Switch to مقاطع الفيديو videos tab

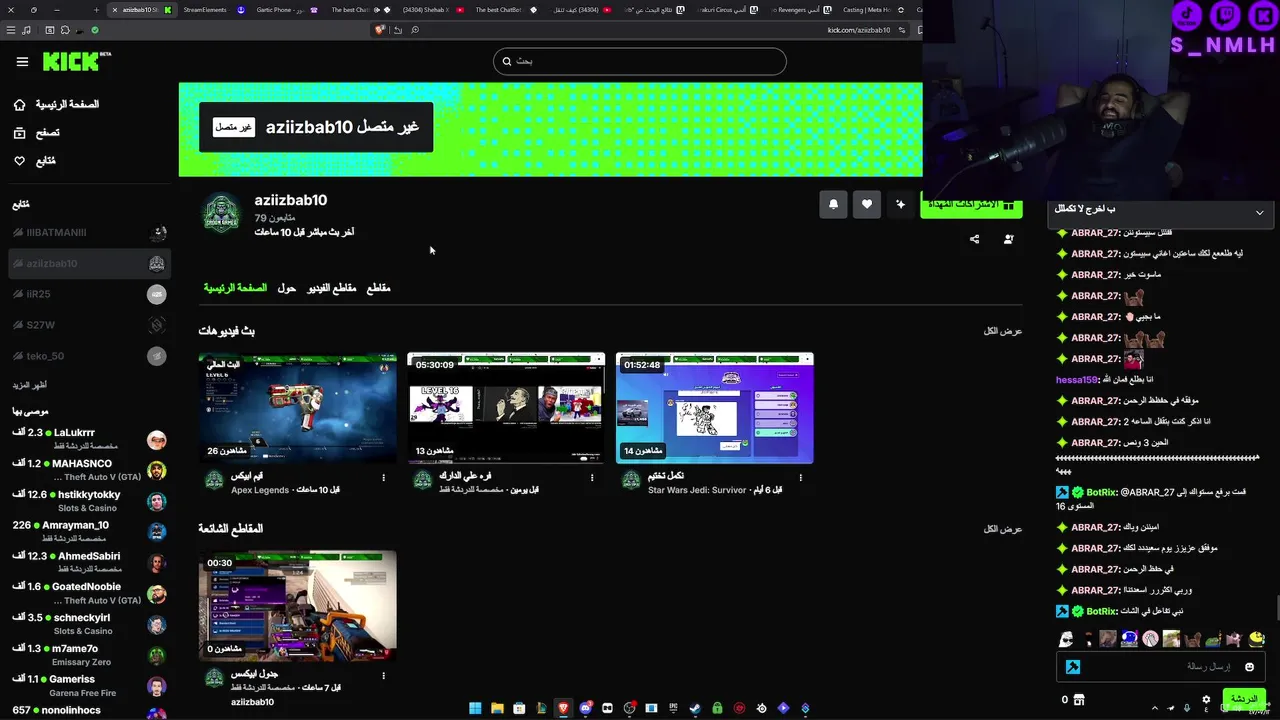pos(331,288)
